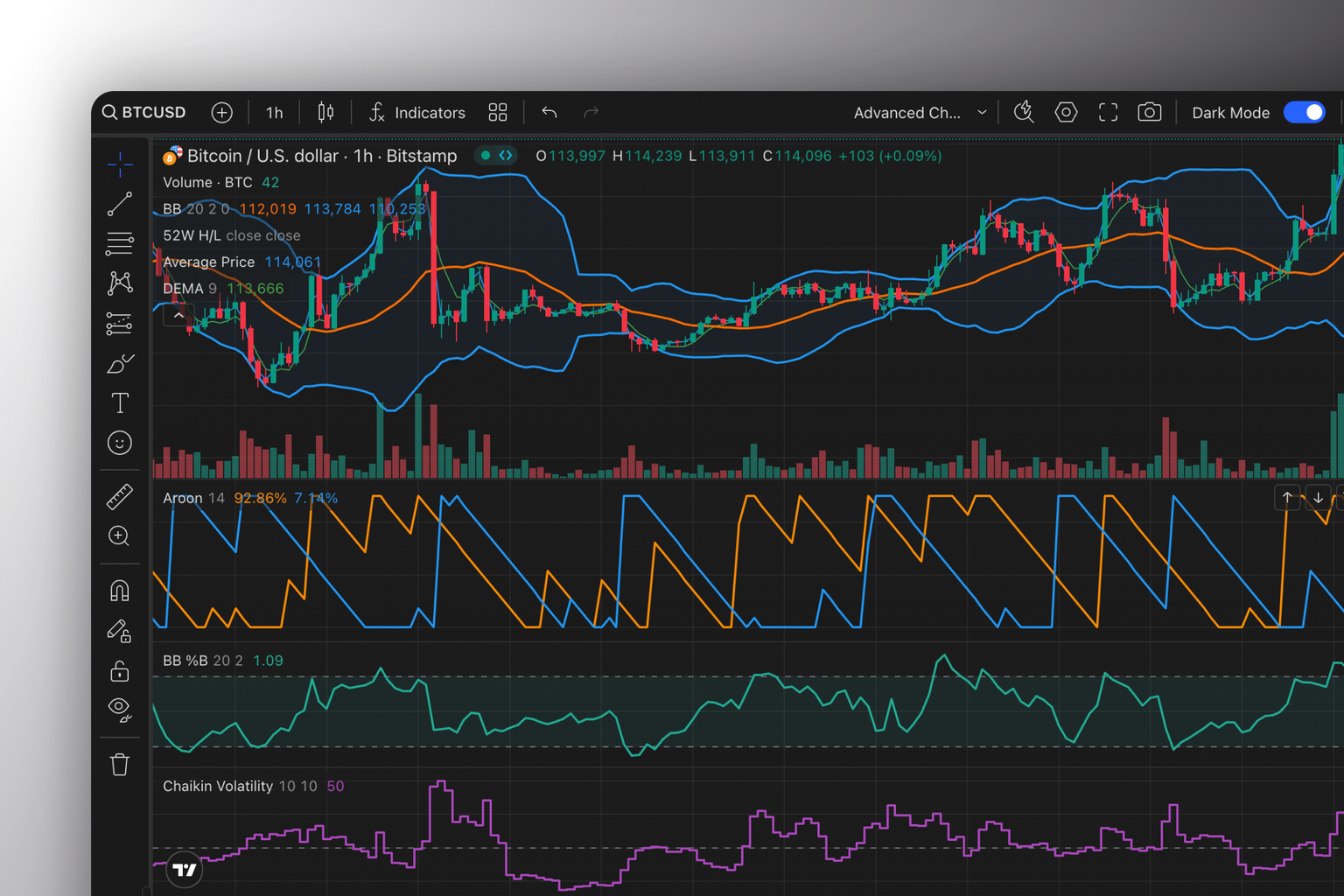Open indicator templates grid icon
This screenshot has height=896, width=1344.
(x=498, y=112)
